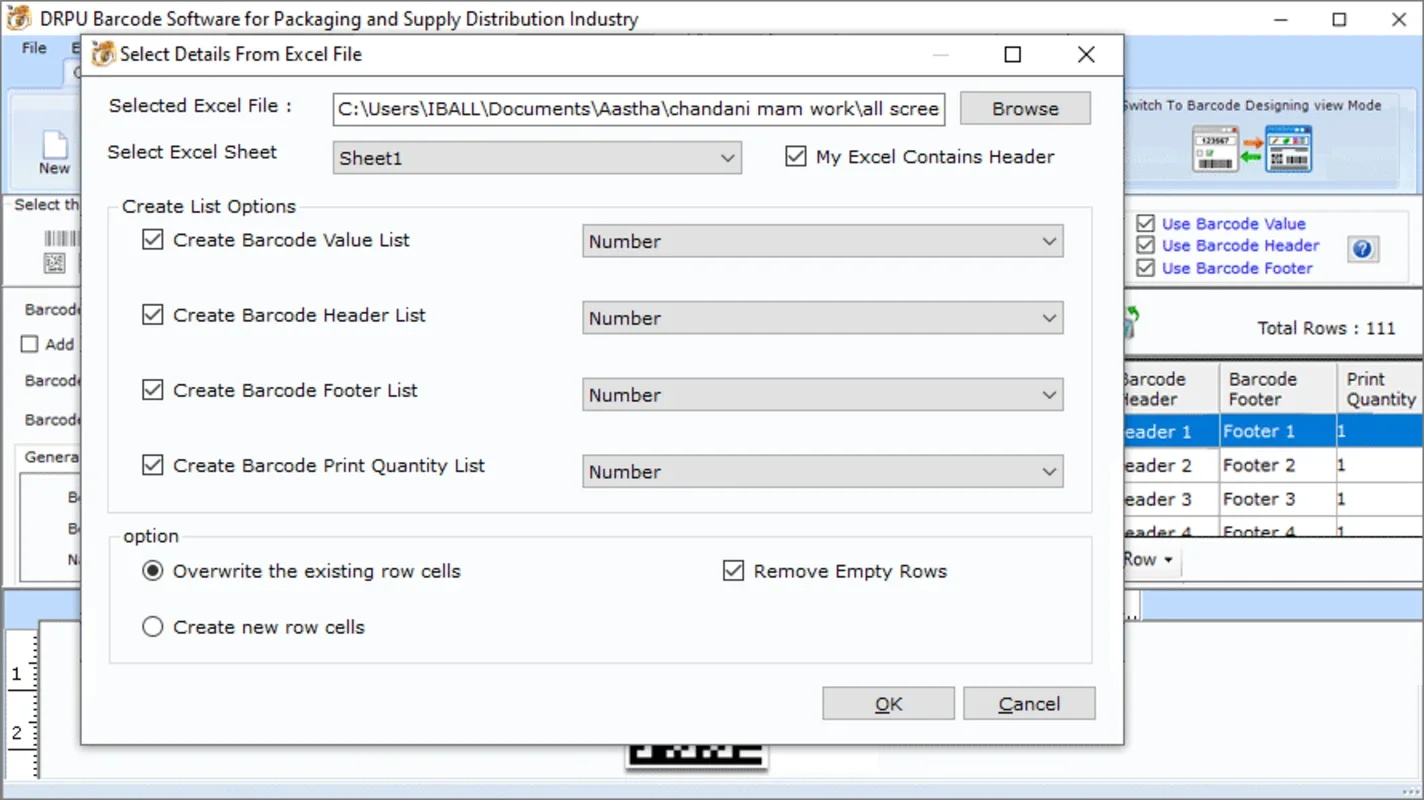
Task: Open the Barcode Value List column dropdown
Action: 822,241
